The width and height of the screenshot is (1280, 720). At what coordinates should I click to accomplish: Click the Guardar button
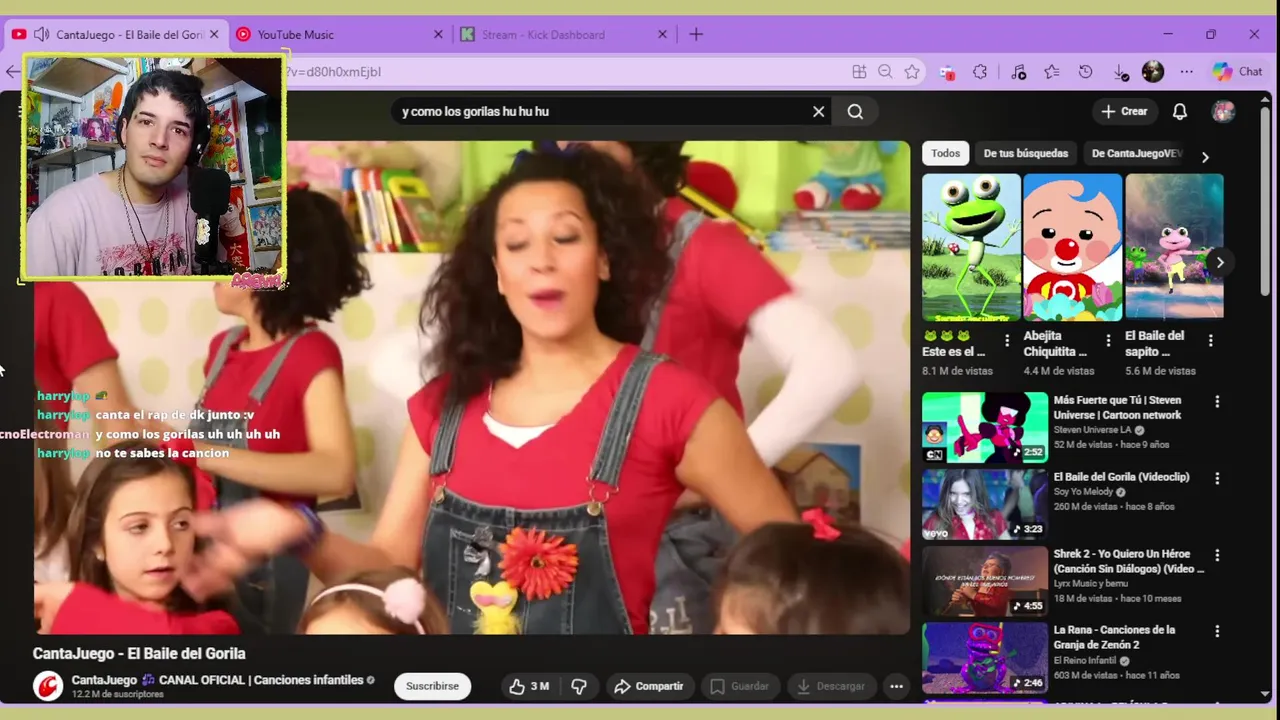pos(740,686)
